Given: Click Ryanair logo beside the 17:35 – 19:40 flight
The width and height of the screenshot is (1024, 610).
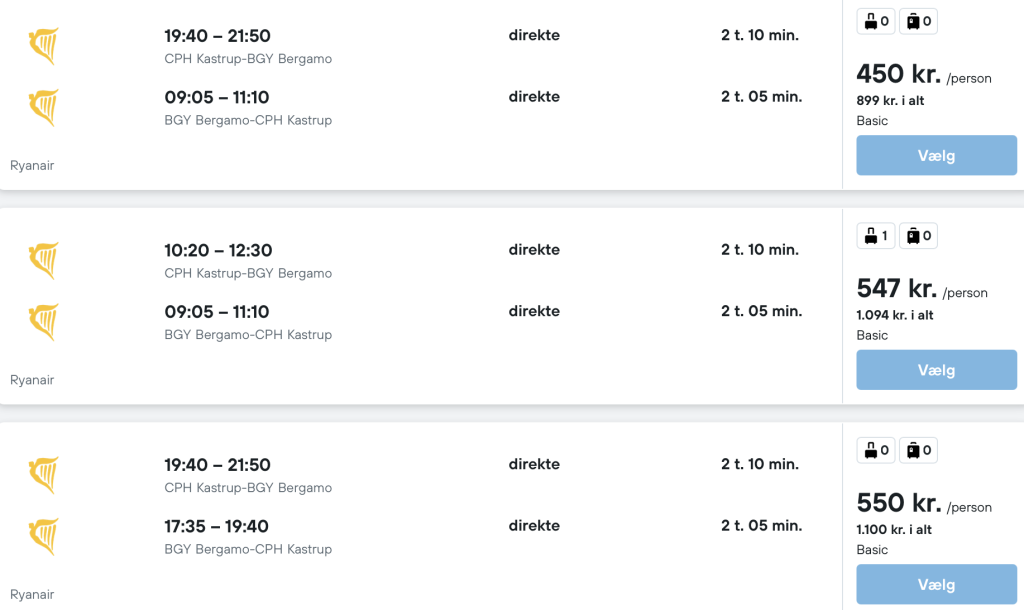Looking at the screenshot, I should point(44,536).
